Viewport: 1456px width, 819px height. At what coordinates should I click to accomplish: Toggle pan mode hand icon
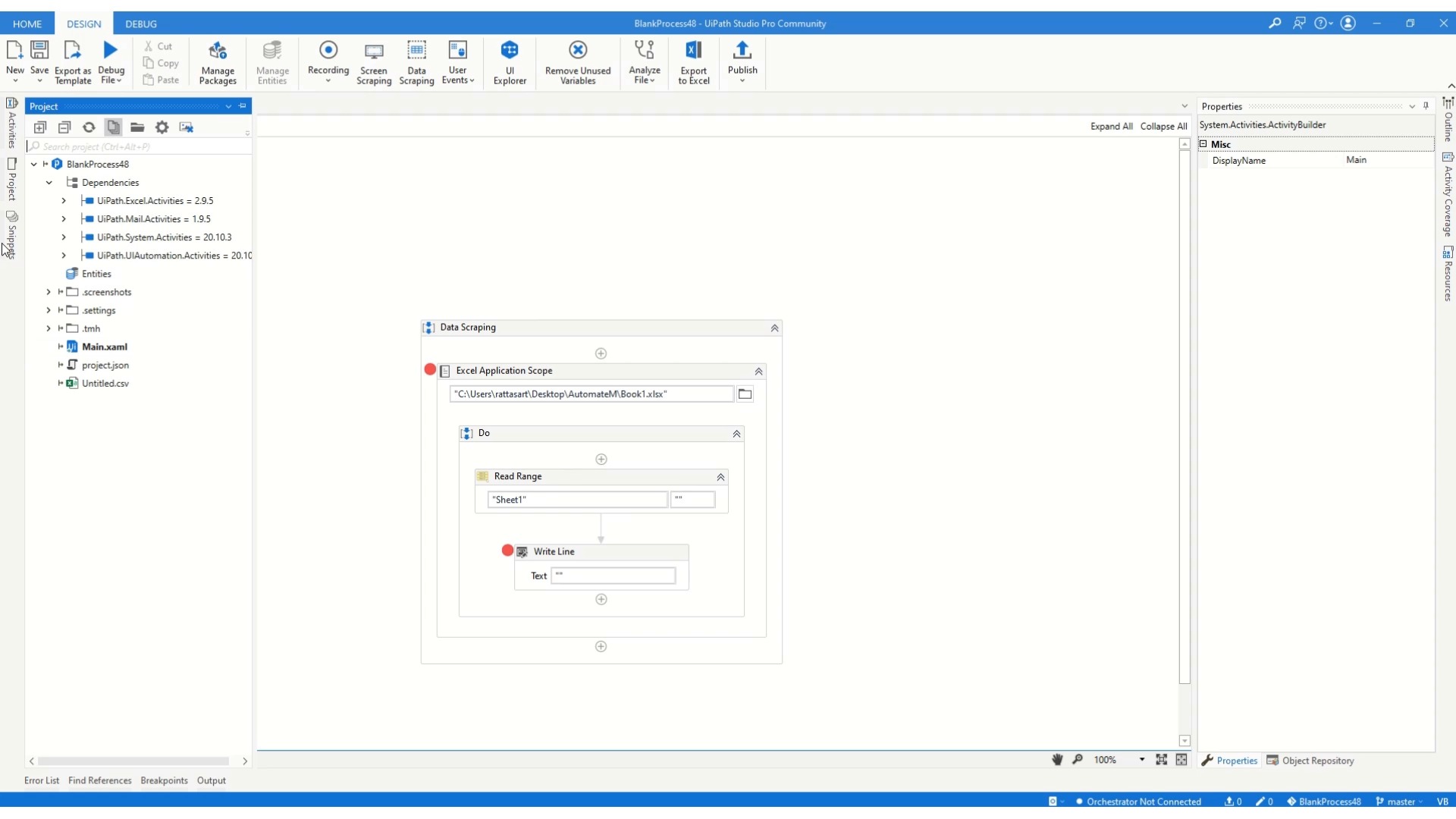point(1057,760)
